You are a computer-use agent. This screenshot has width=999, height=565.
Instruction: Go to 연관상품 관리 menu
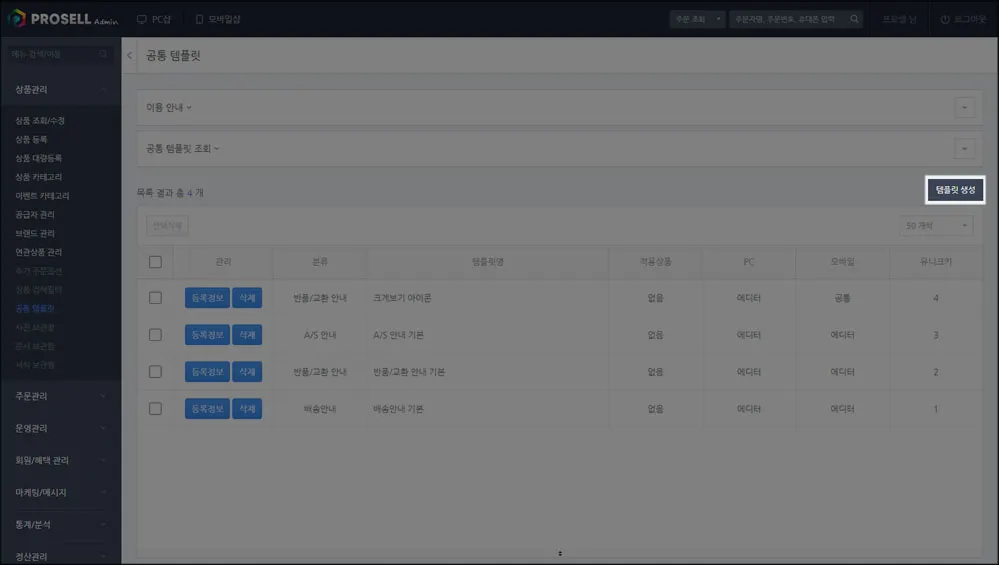[x=39, y=252]
